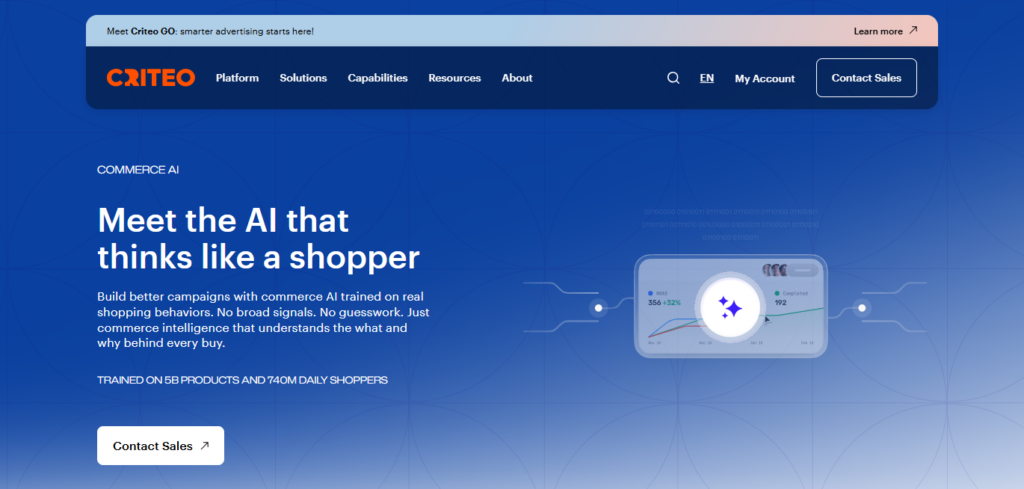
Task: Click the 'Meet the AI that thinks like a shopper' heading
Action: (x=258, y=239)
